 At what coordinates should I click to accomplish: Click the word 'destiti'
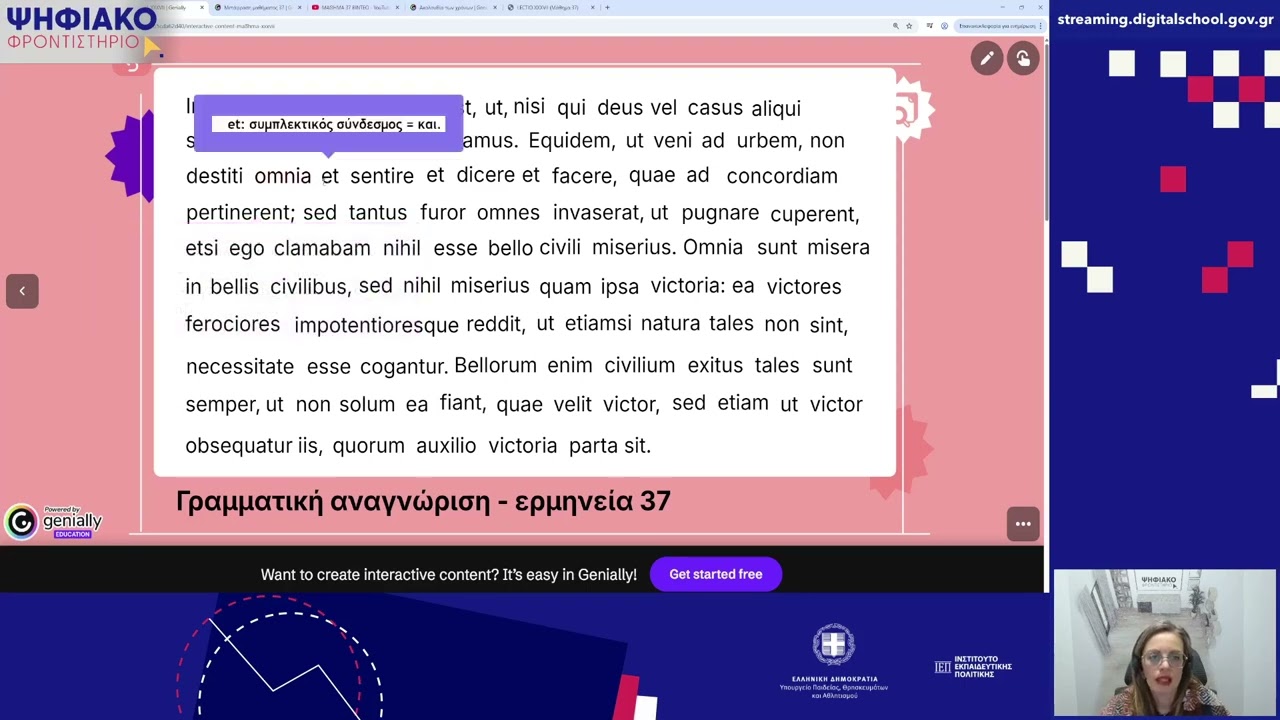click(x=214, y=176)
